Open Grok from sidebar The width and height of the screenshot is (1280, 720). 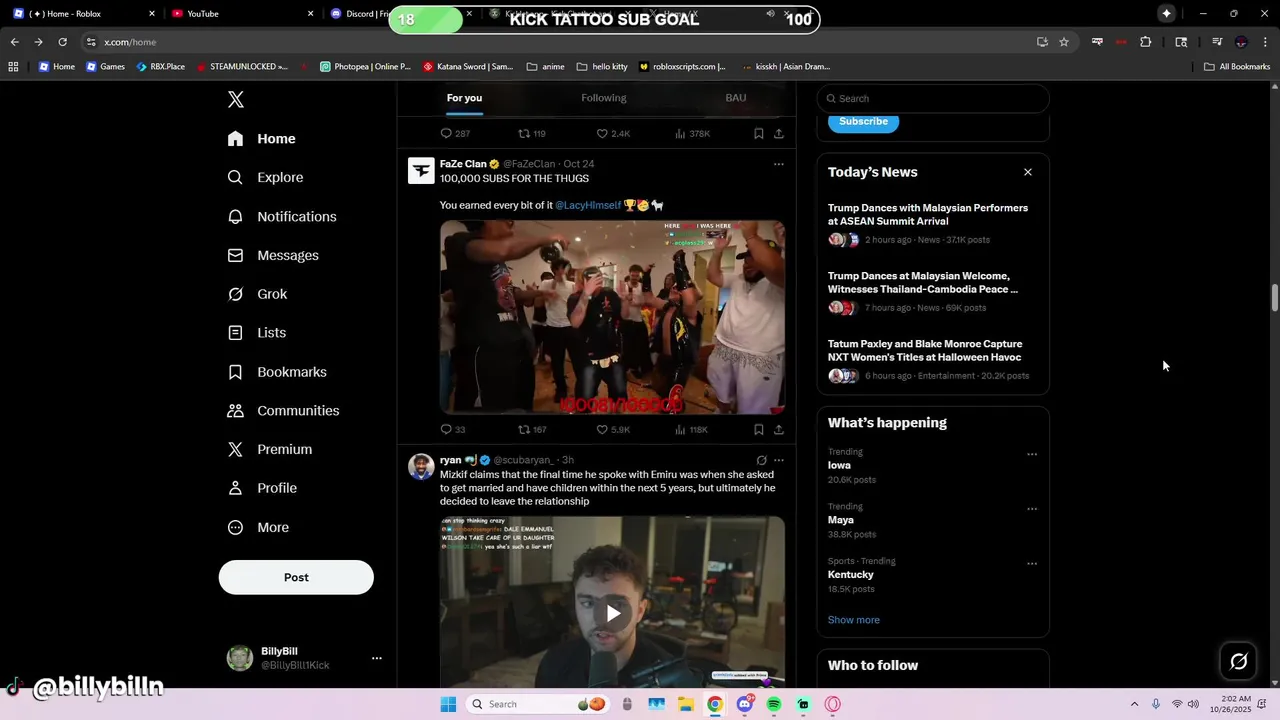[x=258, y=294]
